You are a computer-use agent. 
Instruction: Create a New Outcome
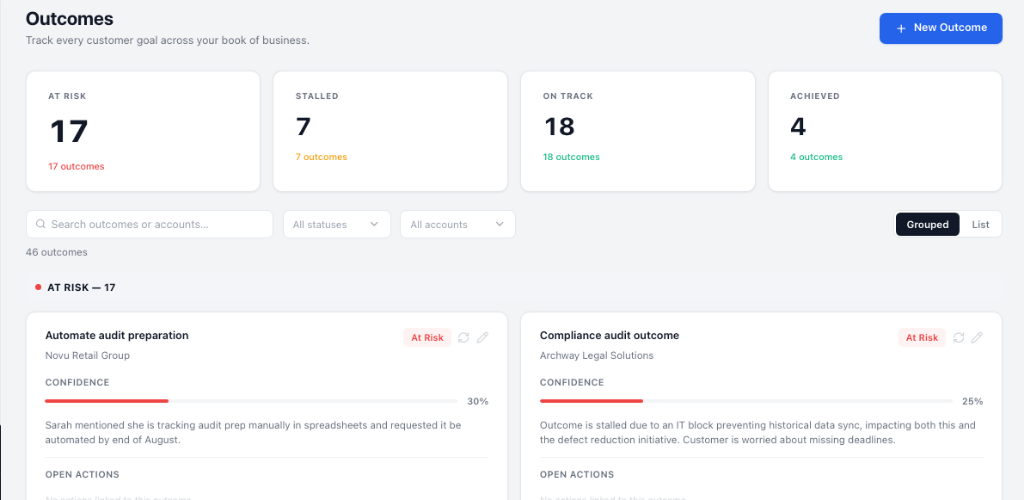point(940,28)
